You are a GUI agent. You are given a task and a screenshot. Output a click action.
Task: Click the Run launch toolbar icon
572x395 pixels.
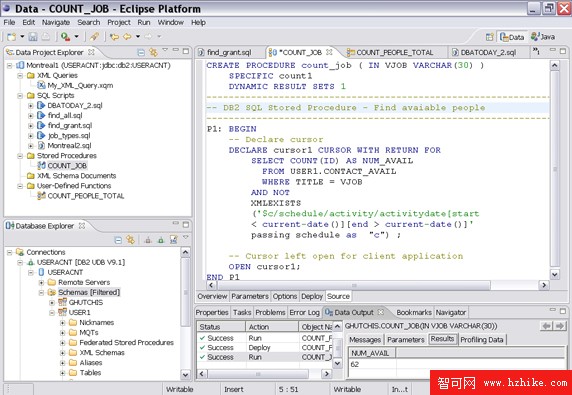[66, 36]
